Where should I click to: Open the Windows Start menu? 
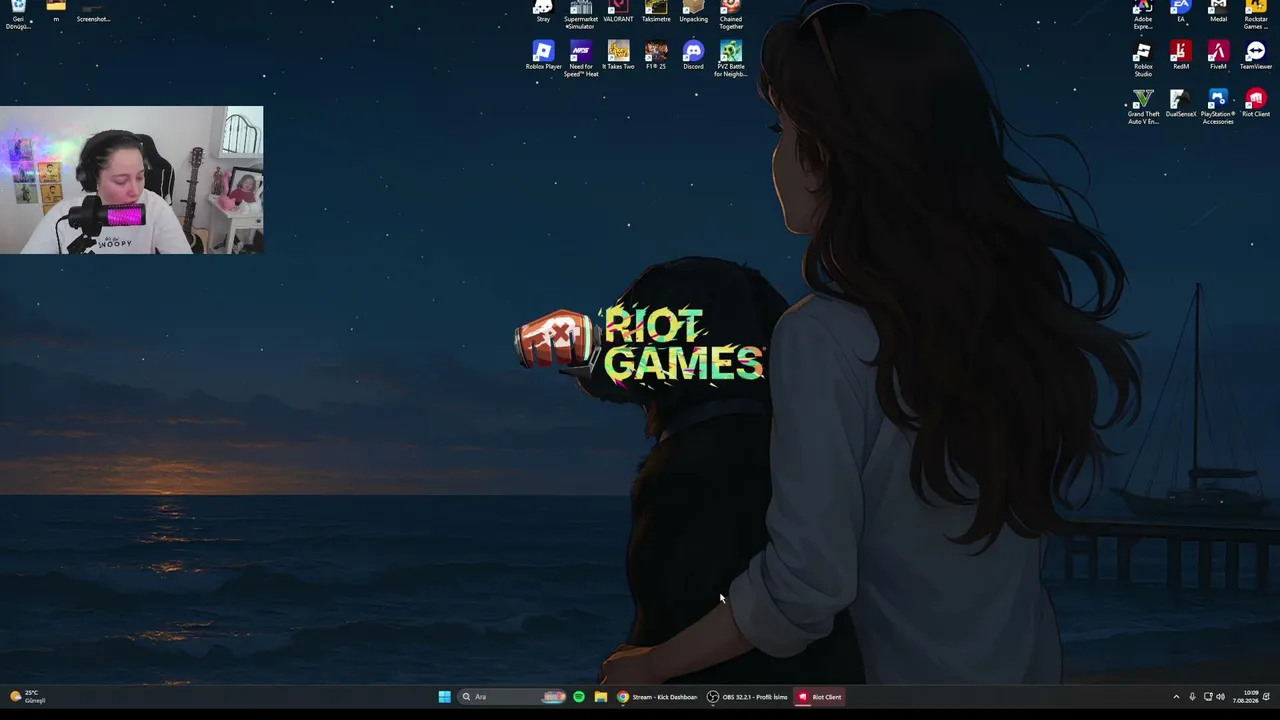pyautogui.click(x=444, y=697)
